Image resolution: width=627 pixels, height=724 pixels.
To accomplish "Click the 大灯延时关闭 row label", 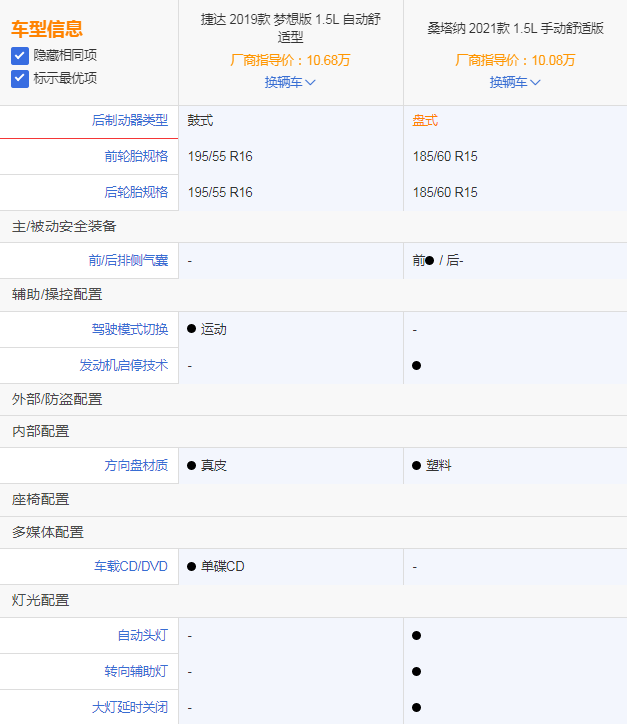I will pyautogui.click(x=130, y=707).
